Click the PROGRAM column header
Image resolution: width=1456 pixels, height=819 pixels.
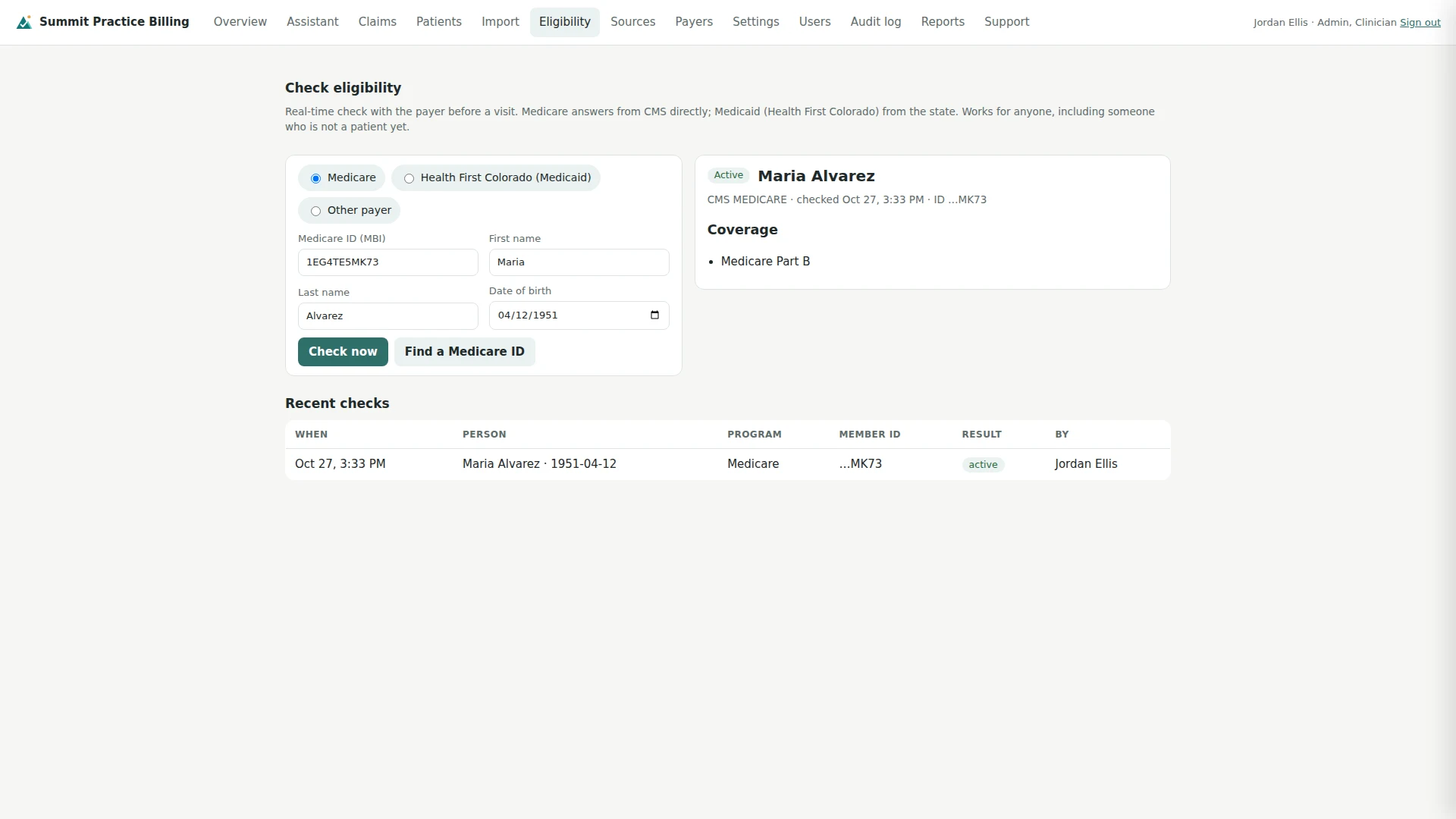(x=755, y=435)
